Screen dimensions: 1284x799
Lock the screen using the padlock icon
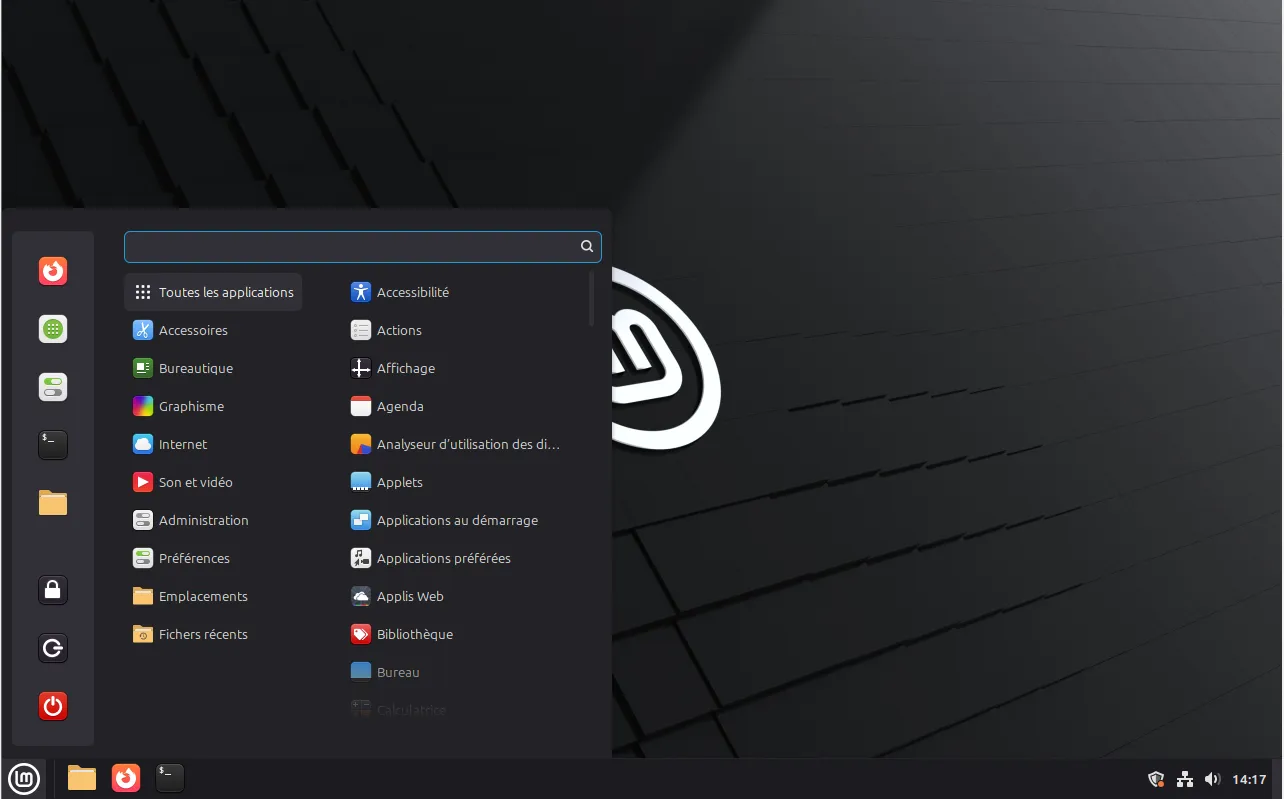53,590
